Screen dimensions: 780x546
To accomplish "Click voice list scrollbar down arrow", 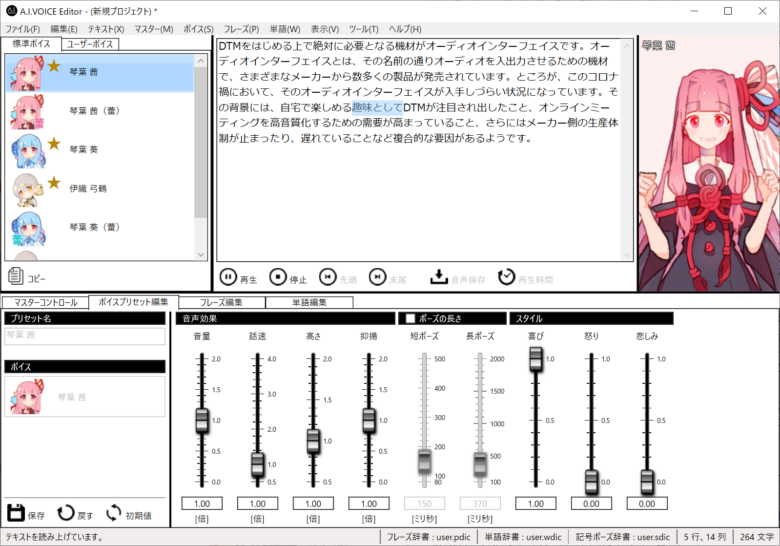I will pyautogui.click(x=200, y=254).
